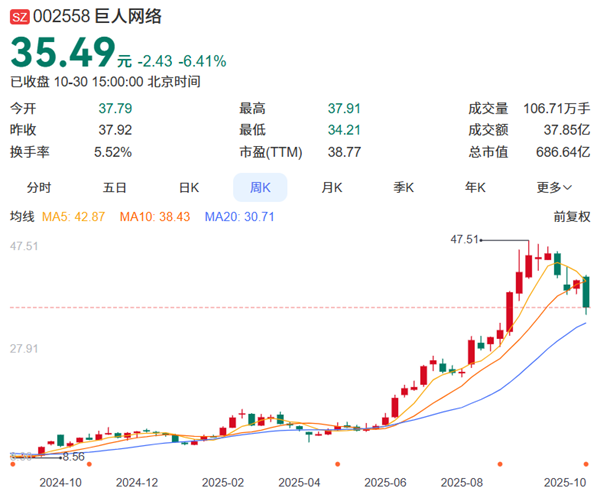This screenshot has width=600, height=498.
Task: Click the closing timestamp 已收盘 10-30 15:00:00
Action: click(77, 82)
